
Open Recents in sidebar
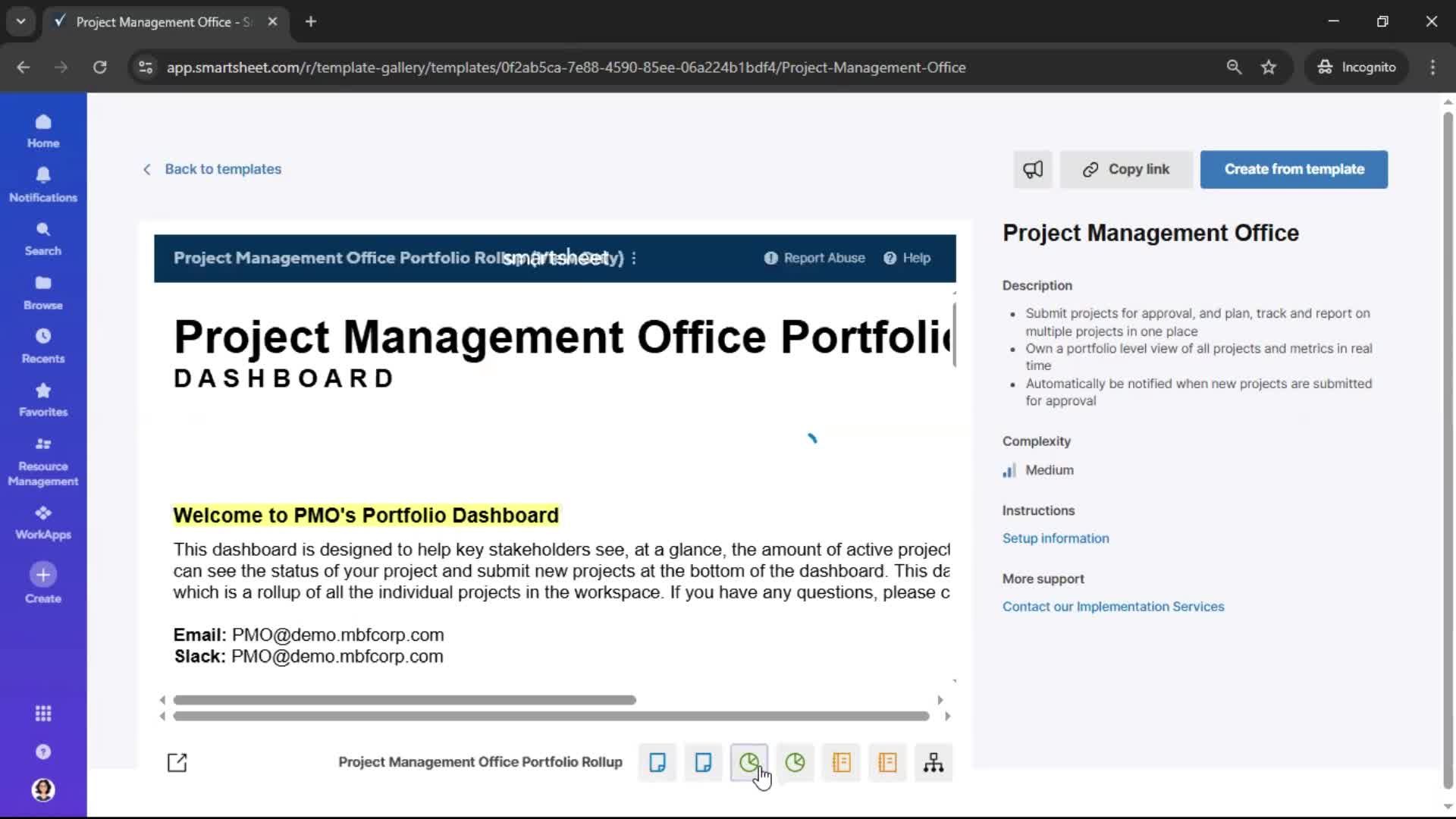pyautogui.click(x=43, y=346)
